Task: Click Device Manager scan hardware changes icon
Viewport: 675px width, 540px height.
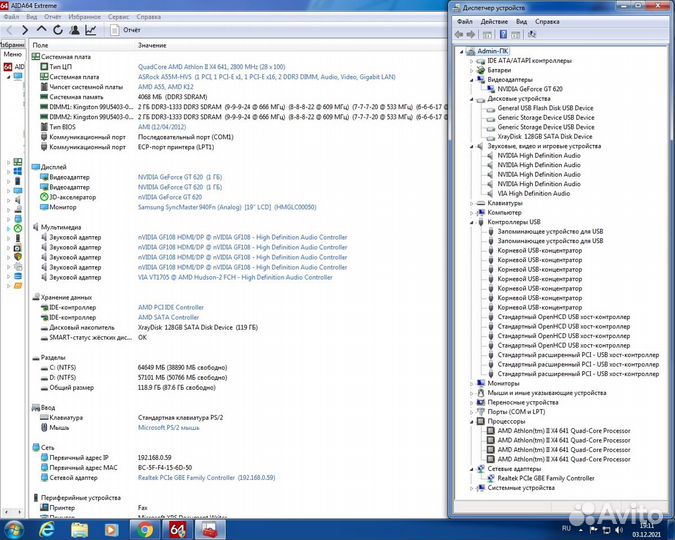Action: pos(532,34)
